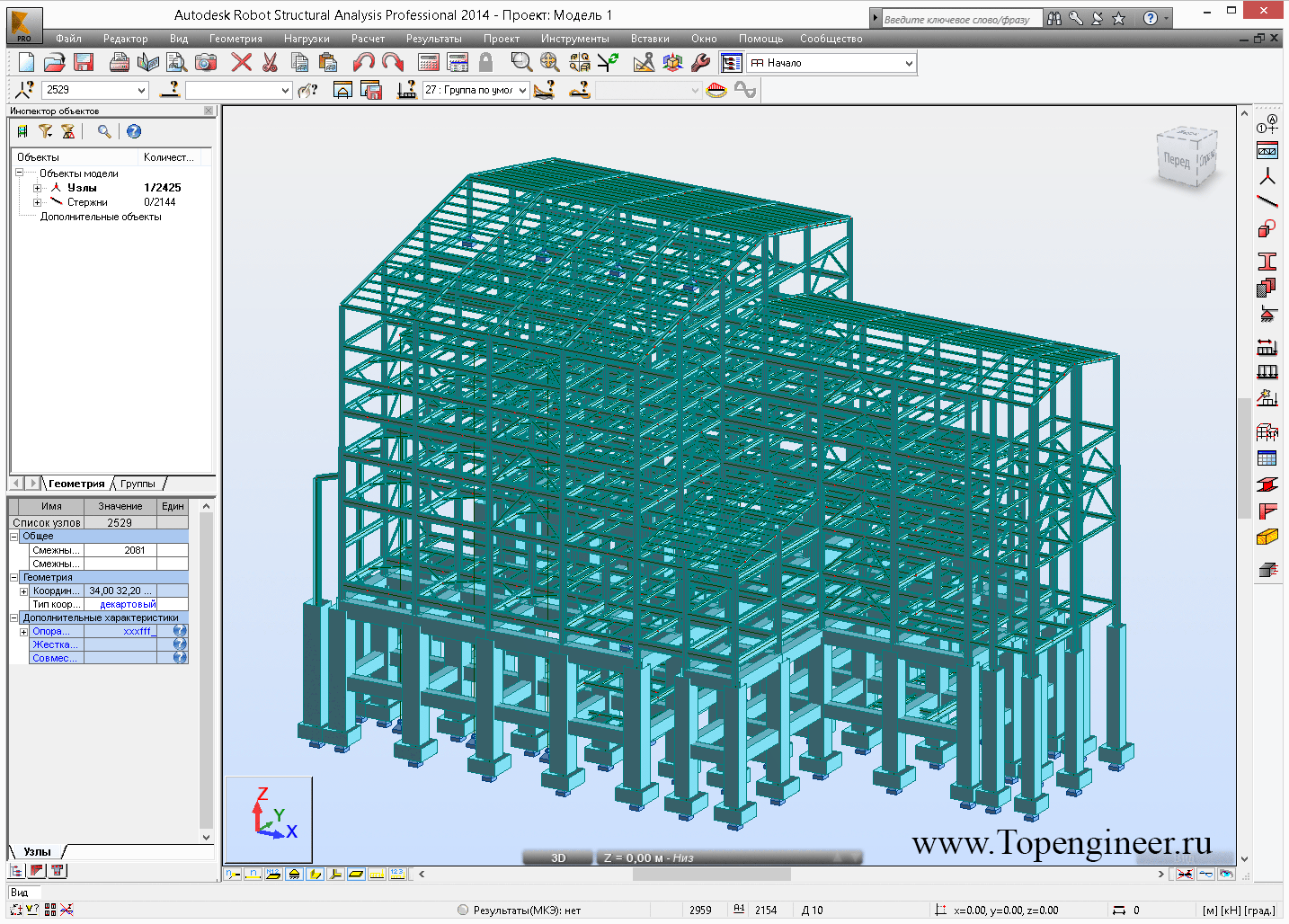Screen dimensions: 1289x924
Task: Click the Save floppy disk icon
Action: pyautogui.click(x=84, y=62)
